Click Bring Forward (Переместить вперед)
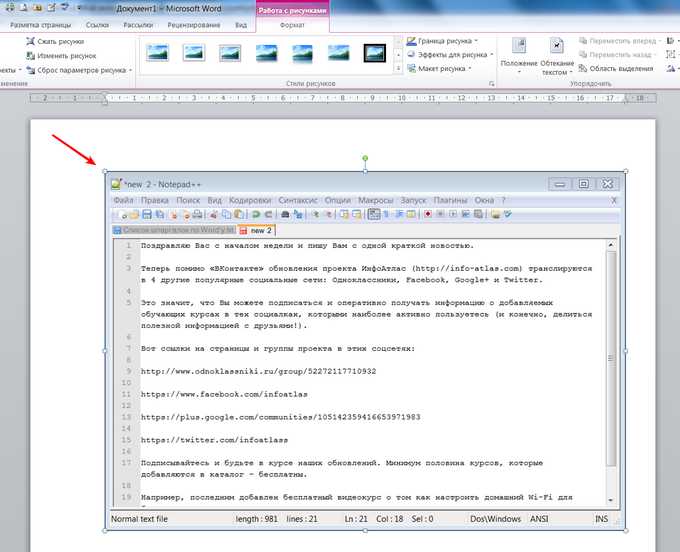Viewport: 680px width, 552px height. point(619,41)
